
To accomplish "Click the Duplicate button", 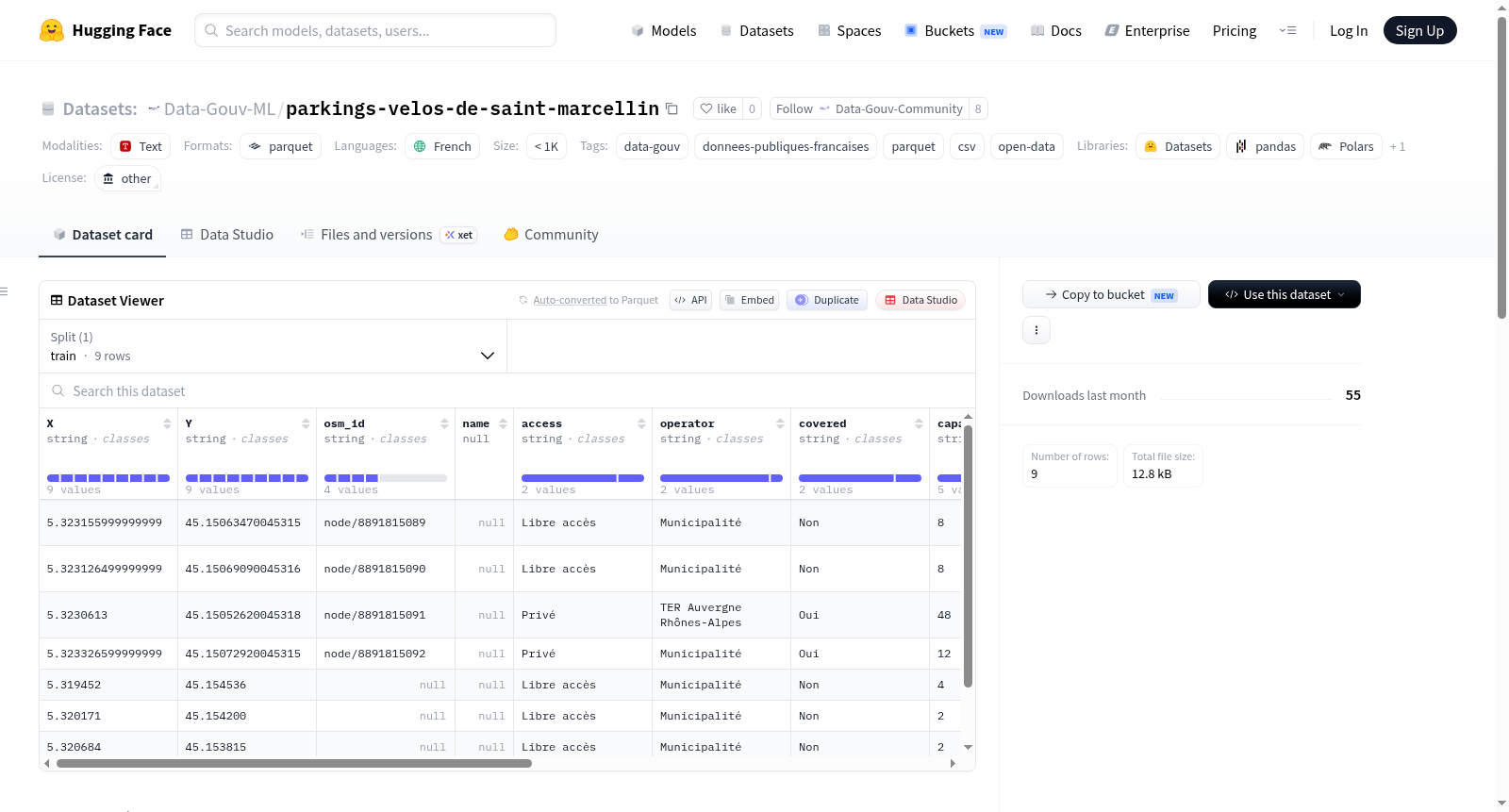I will point(827,300).
